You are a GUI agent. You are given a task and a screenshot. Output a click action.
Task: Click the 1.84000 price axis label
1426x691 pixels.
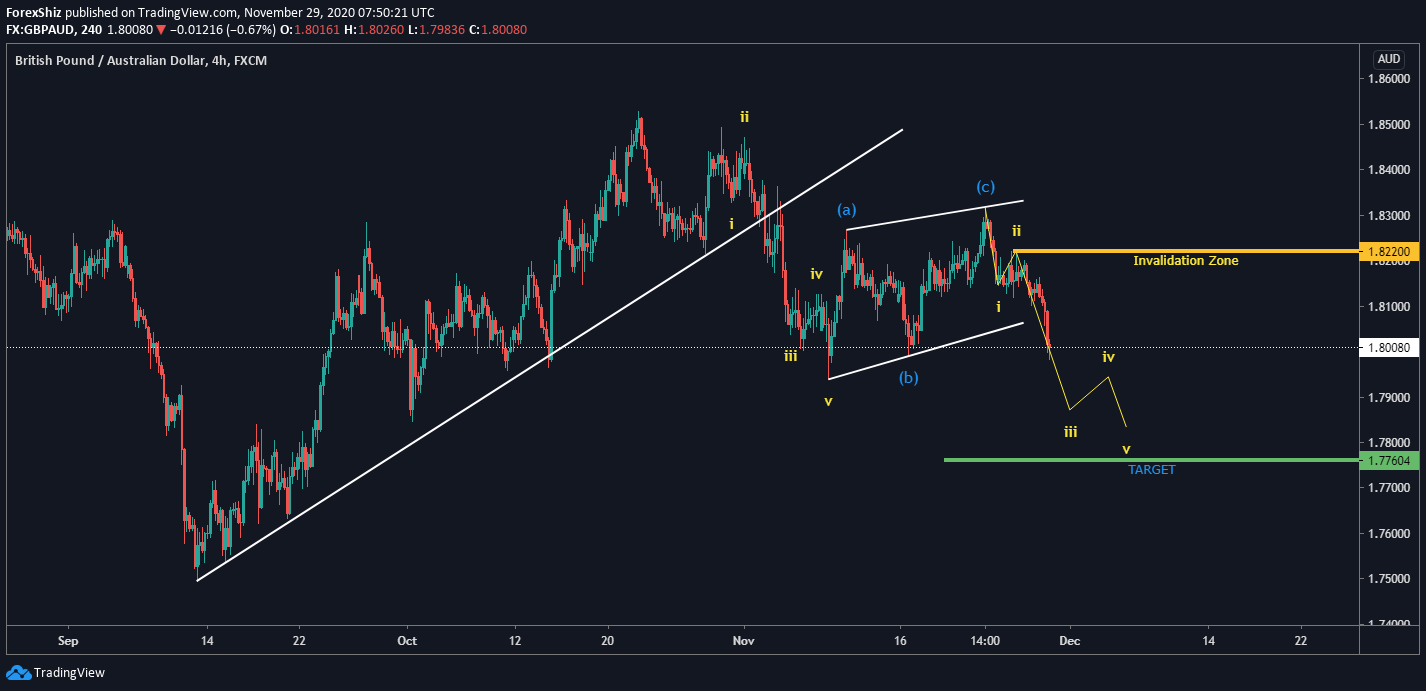pos(1389,170)
